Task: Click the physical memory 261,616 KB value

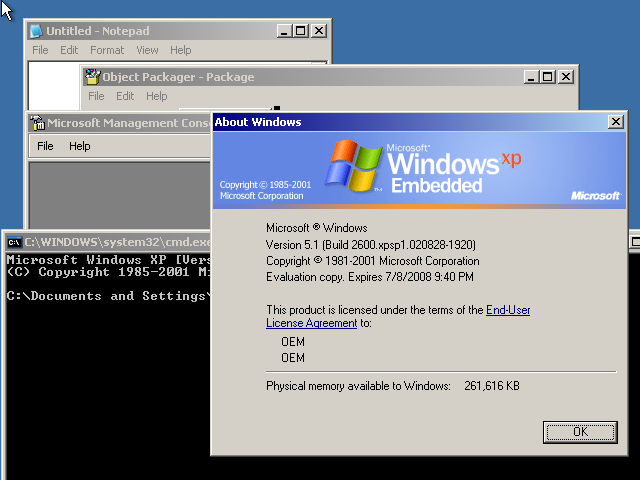Action: coord(492,386)
